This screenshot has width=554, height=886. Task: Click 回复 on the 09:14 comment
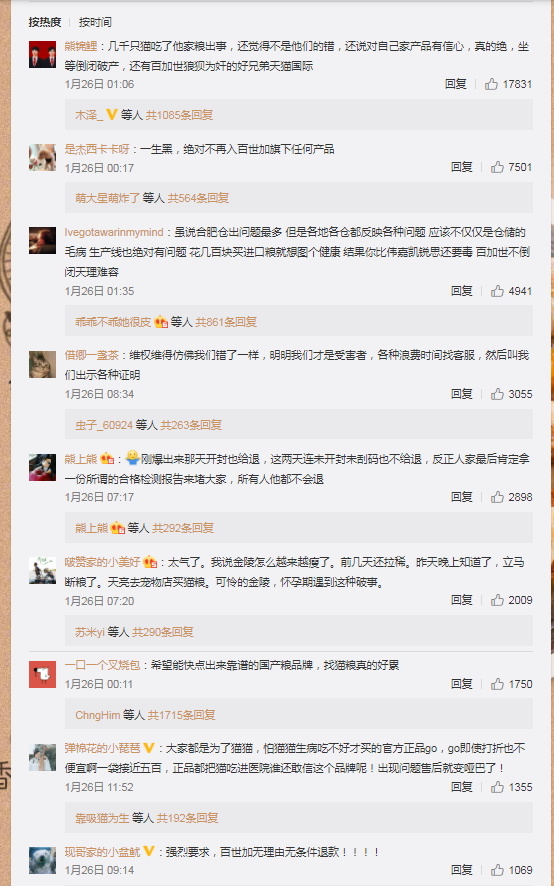pos(462,870)
